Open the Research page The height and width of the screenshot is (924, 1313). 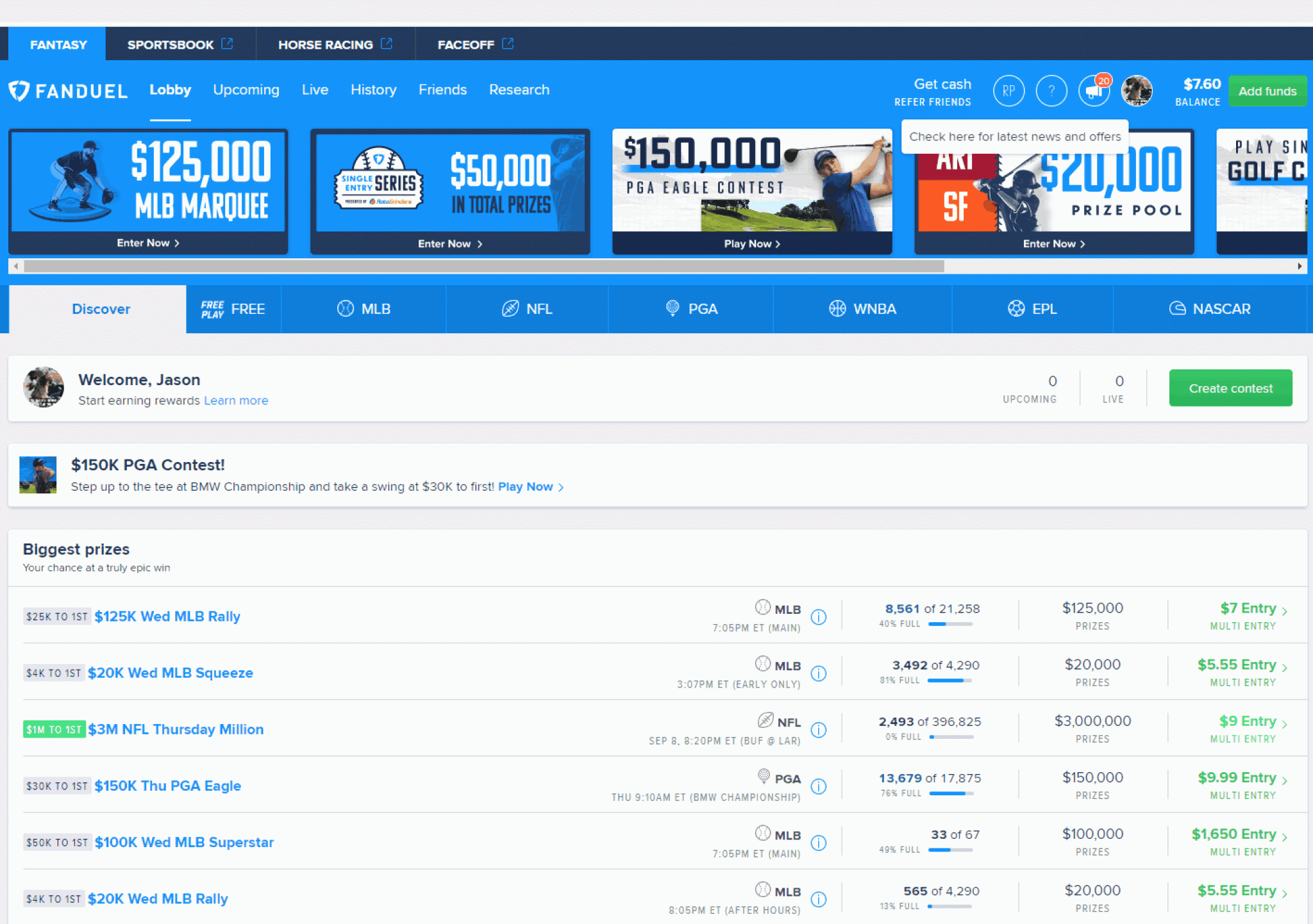point(519,90)
